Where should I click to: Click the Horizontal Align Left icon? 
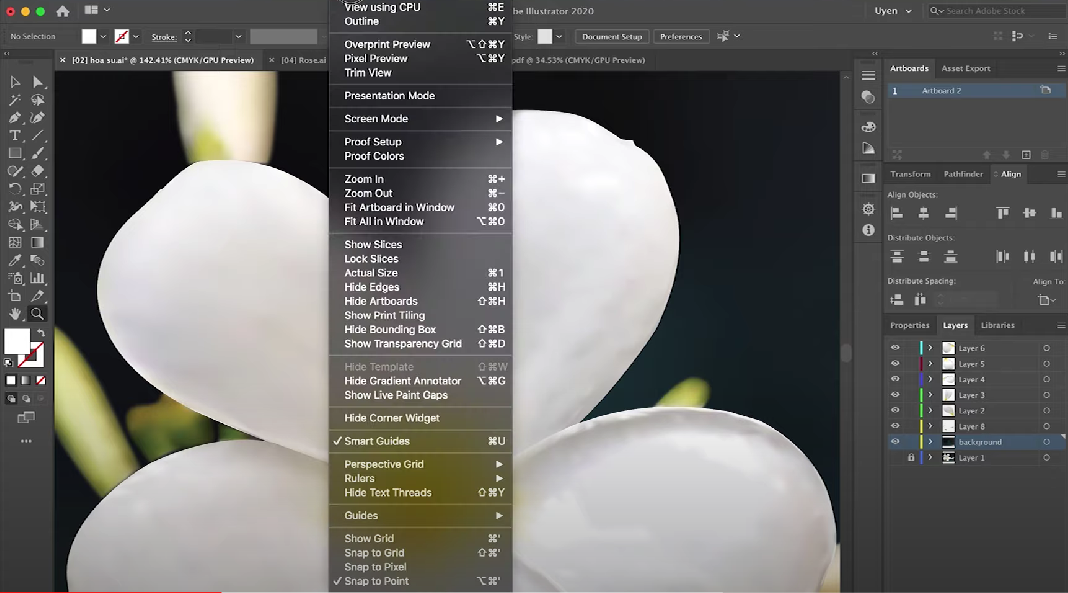coord(897,213)
